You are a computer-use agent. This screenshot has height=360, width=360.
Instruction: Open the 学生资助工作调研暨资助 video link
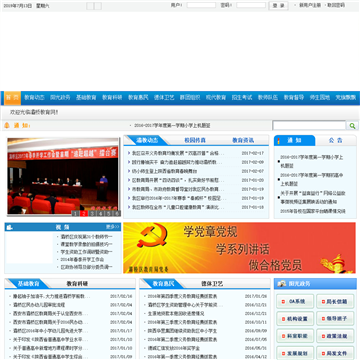86,252
